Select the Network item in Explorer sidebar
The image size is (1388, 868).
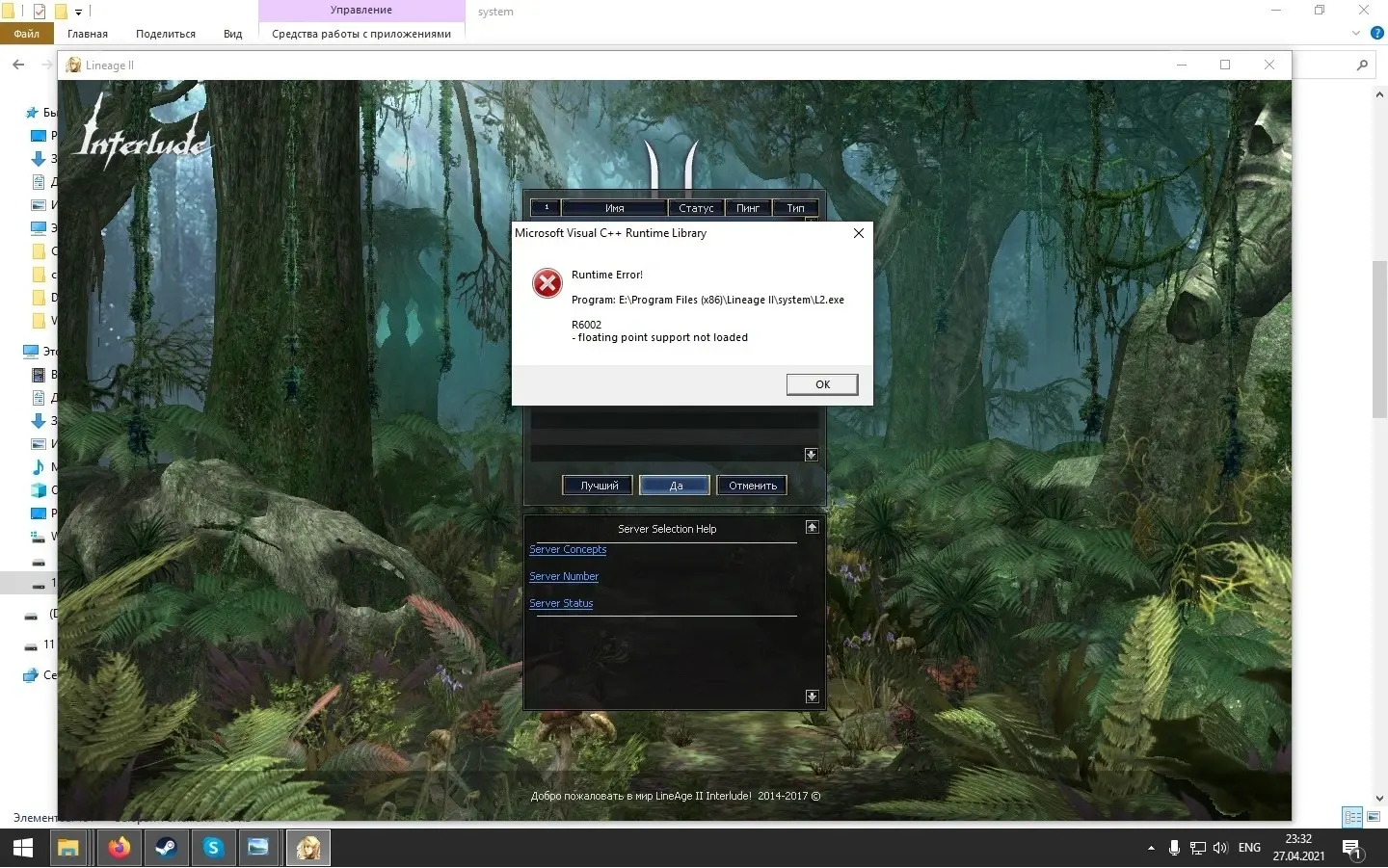[x=31, y=675]
